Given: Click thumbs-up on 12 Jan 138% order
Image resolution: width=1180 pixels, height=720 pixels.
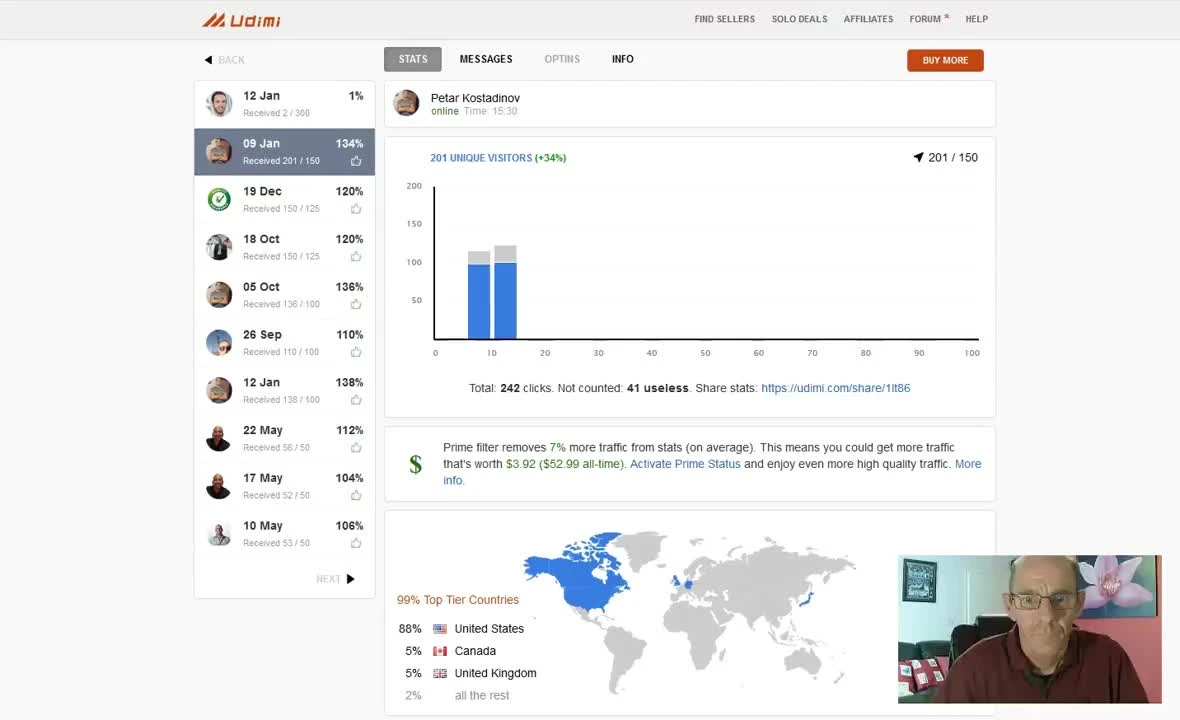Looking at the screenshot, I should [356, 399].
